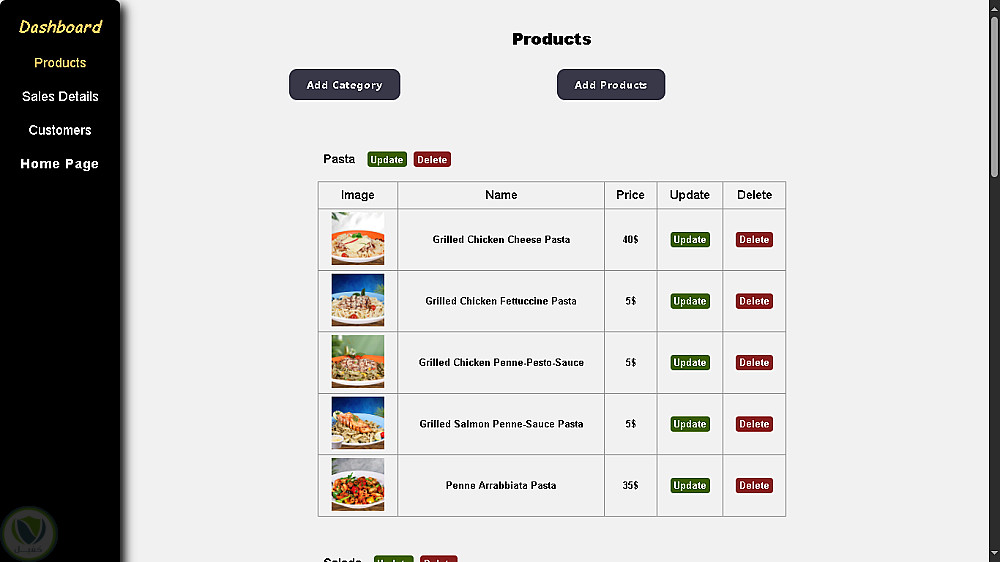This screenshot has height=562, width=1000.
Task: Open the Customers sidebar item
Action: click(x=60, y=130)
